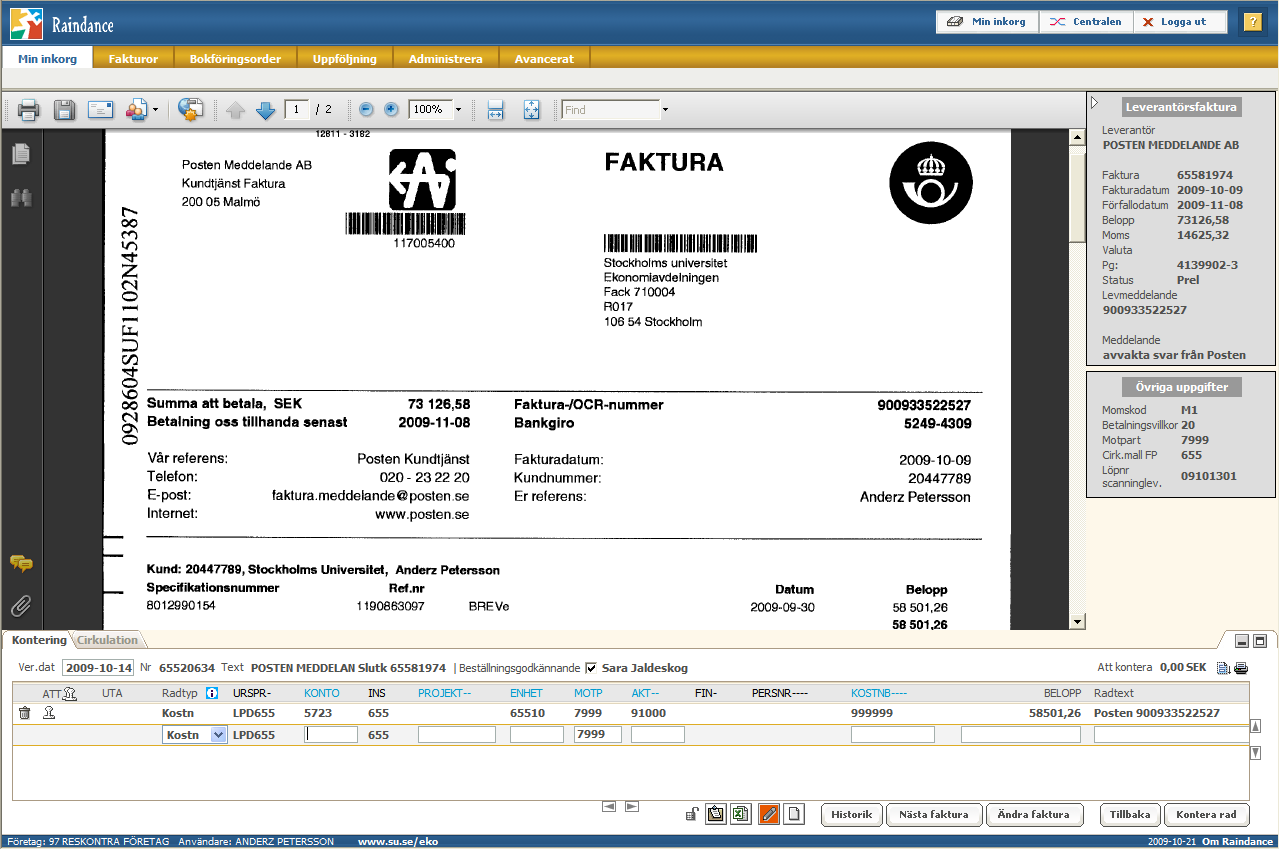
Task: Print the invoice PDF with printer icon
Action: pos(28,110)
